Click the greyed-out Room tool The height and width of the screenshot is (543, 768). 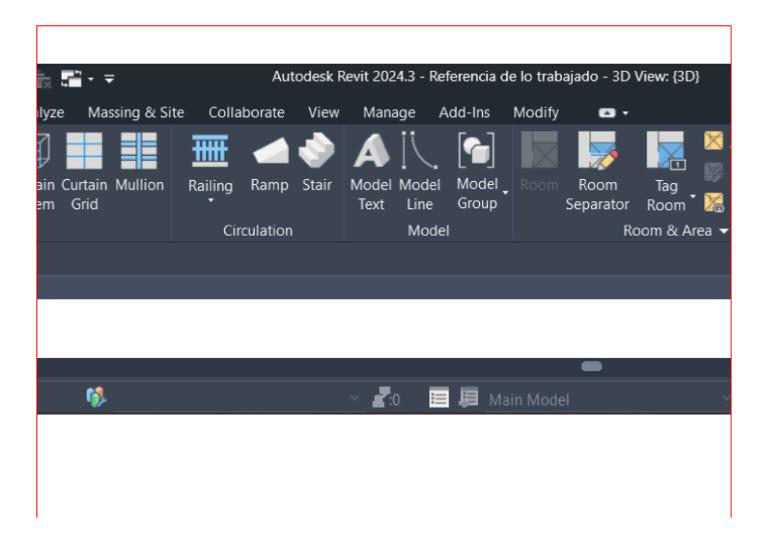coord(539,163)
